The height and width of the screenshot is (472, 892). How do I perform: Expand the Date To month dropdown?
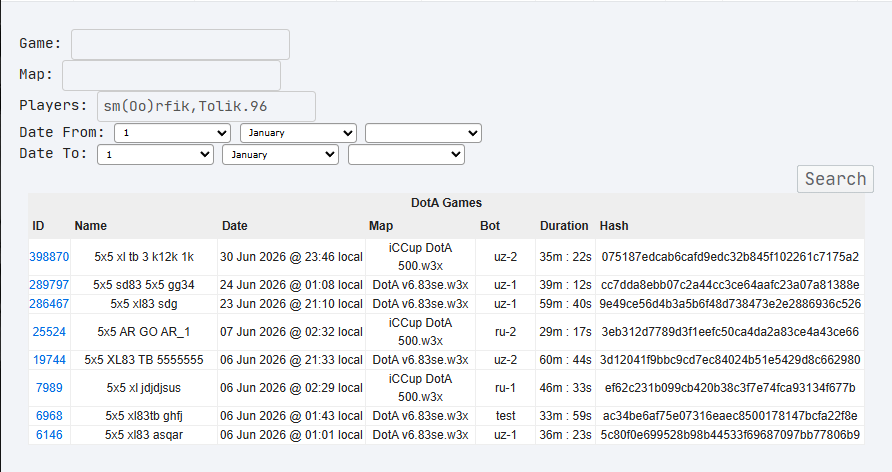tap(280, 155)
